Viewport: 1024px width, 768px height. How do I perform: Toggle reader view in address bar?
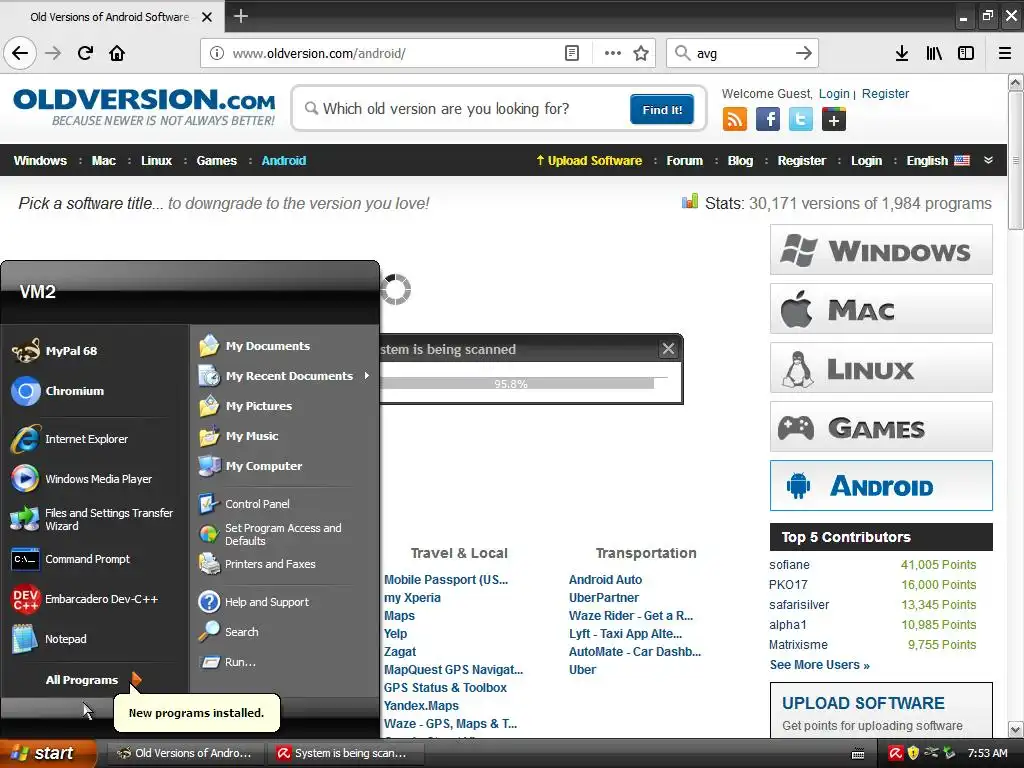[x=571, y=53]
